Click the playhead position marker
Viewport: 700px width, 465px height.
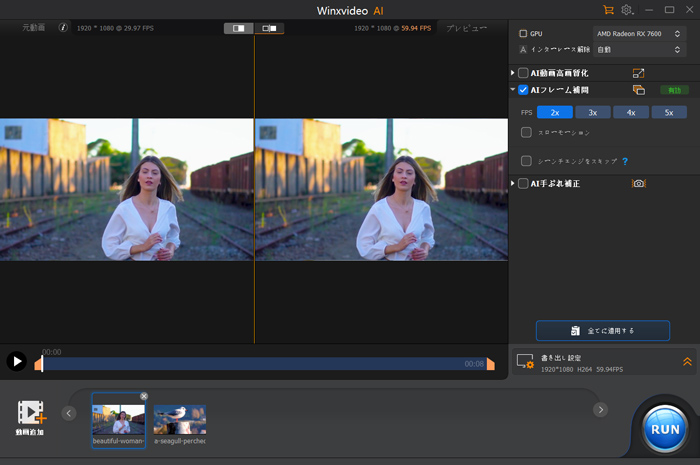pos(42,364)
